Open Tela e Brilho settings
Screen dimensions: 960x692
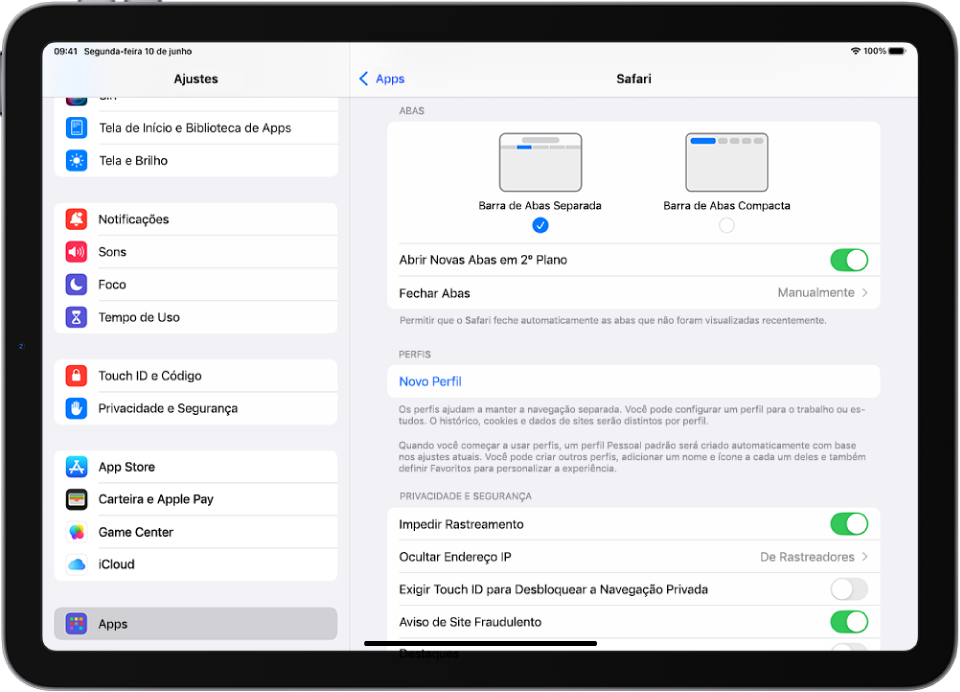click(x=196, y=160)
